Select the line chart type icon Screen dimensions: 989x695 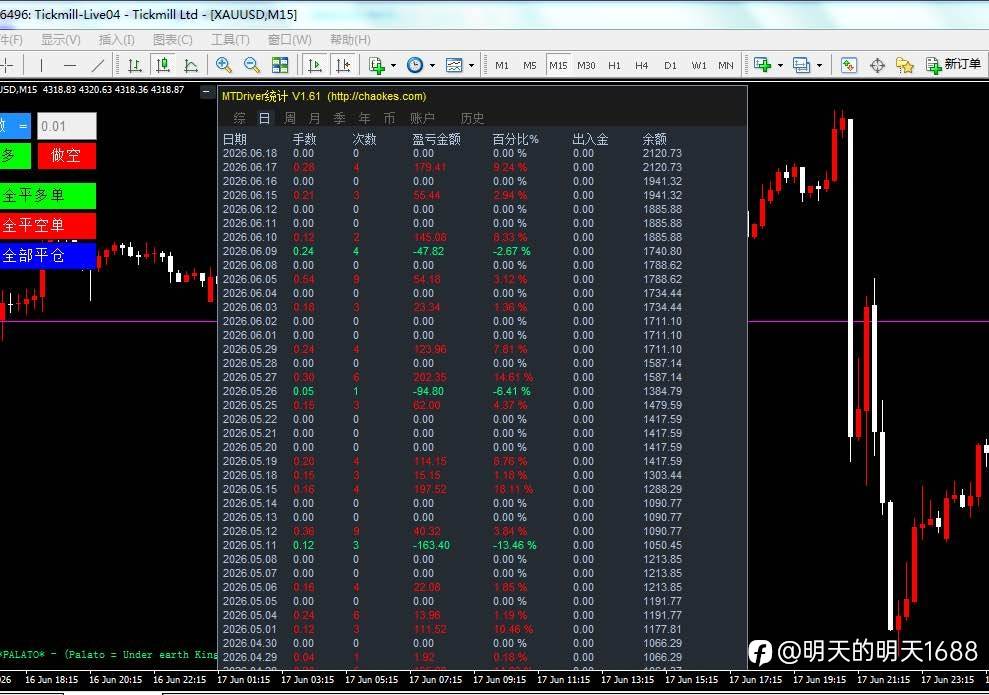tap(190, 65)
